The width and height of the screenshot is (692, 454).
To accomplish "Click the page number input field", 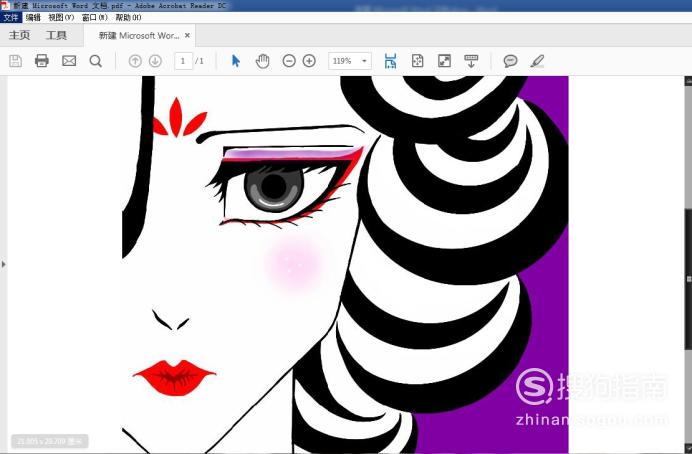I will [183, 61].
